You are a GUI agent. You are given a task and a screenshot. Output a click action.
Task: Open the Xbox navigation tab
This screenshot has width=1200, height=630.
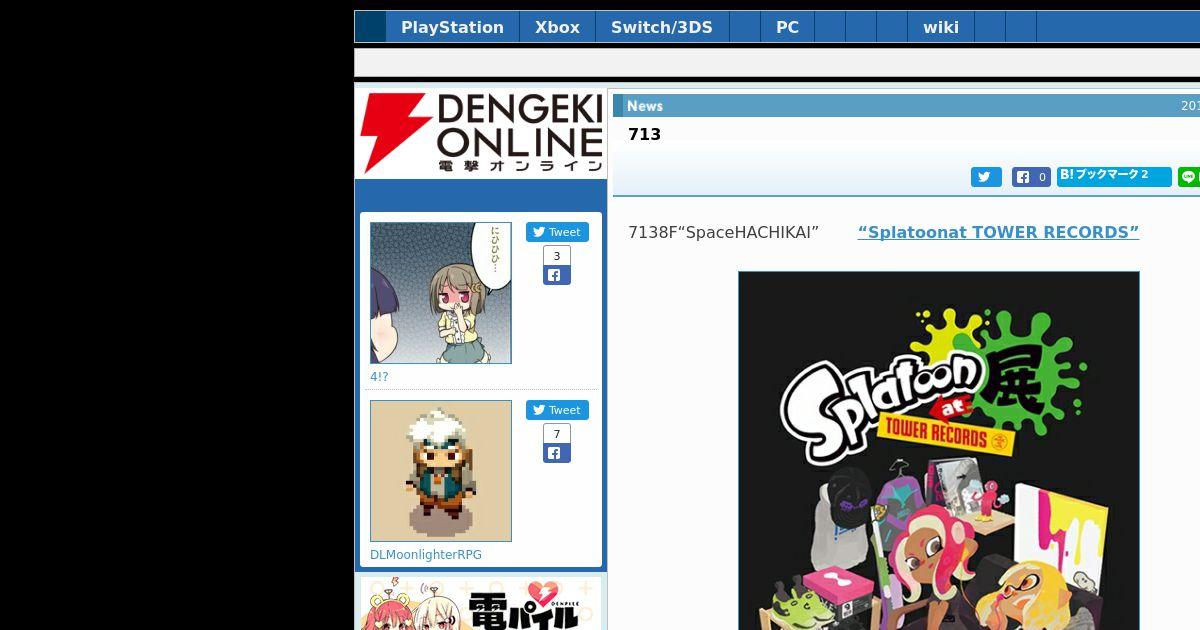tap(557, 27)
